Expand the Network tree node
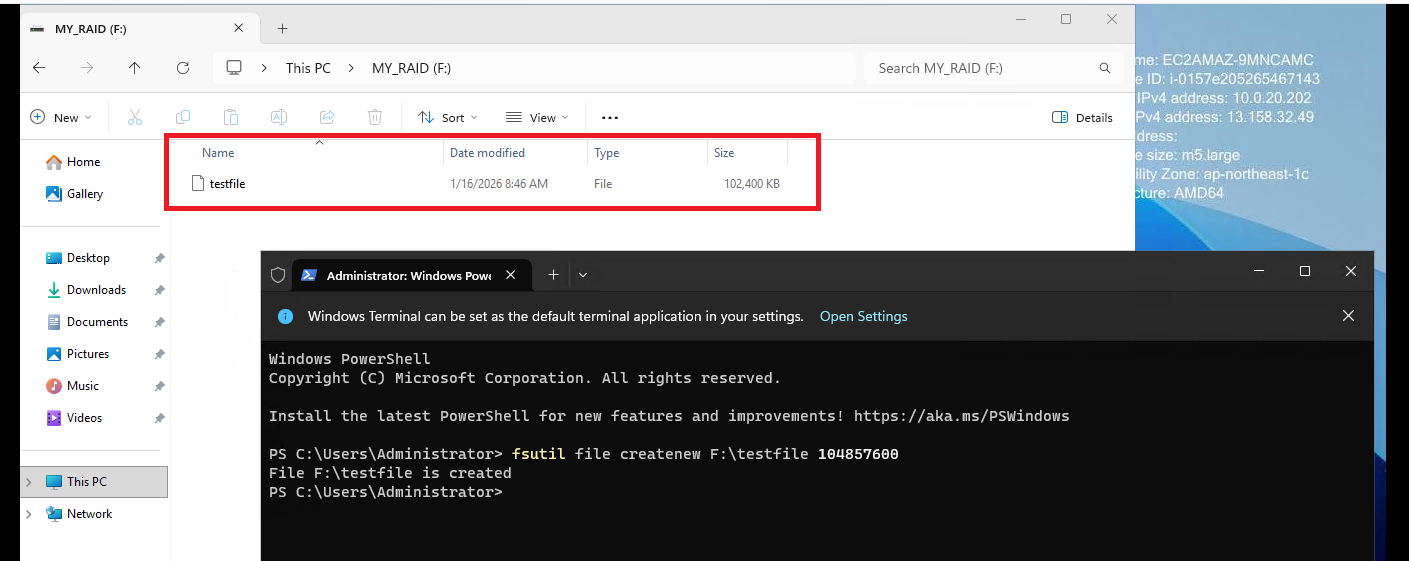1409x561 pixels. click(28, 514)
